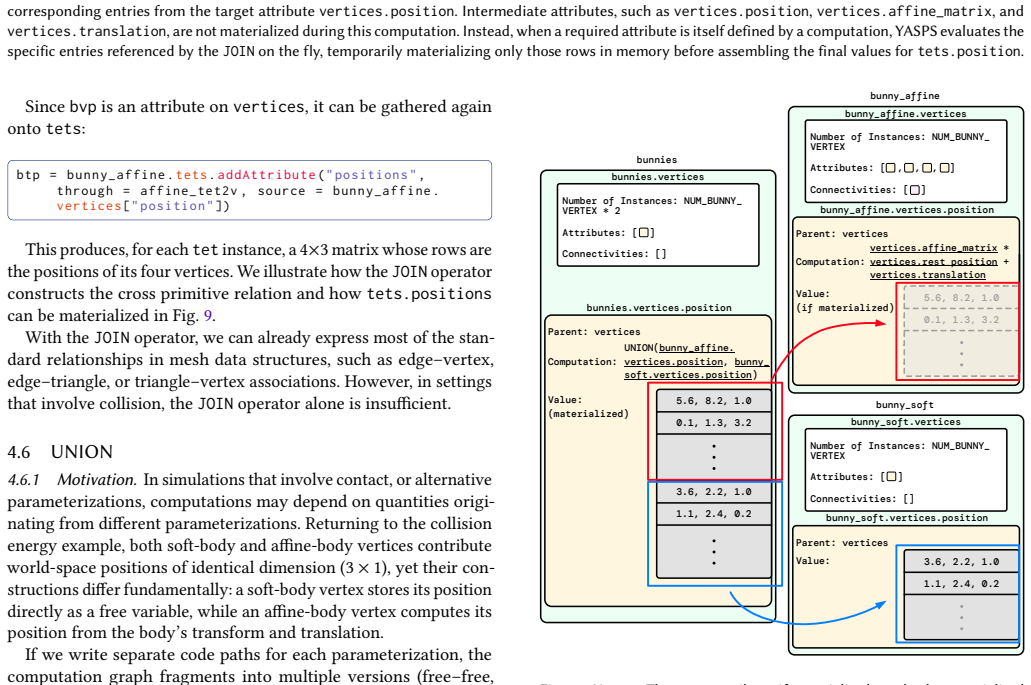Click the "1.1, 2.4, 0.2" row in bunnies

click(713, 514)
